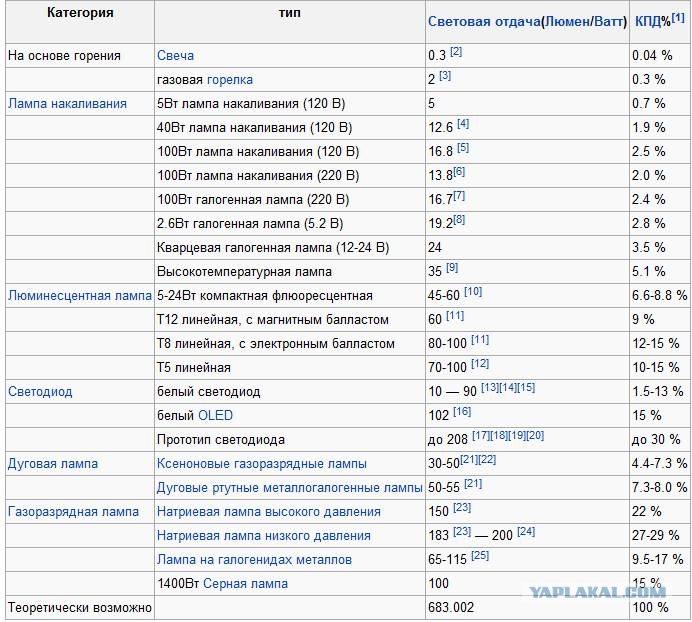
Task: Click the Люмен/Ватт header link
Action: (x=584, y=22)
